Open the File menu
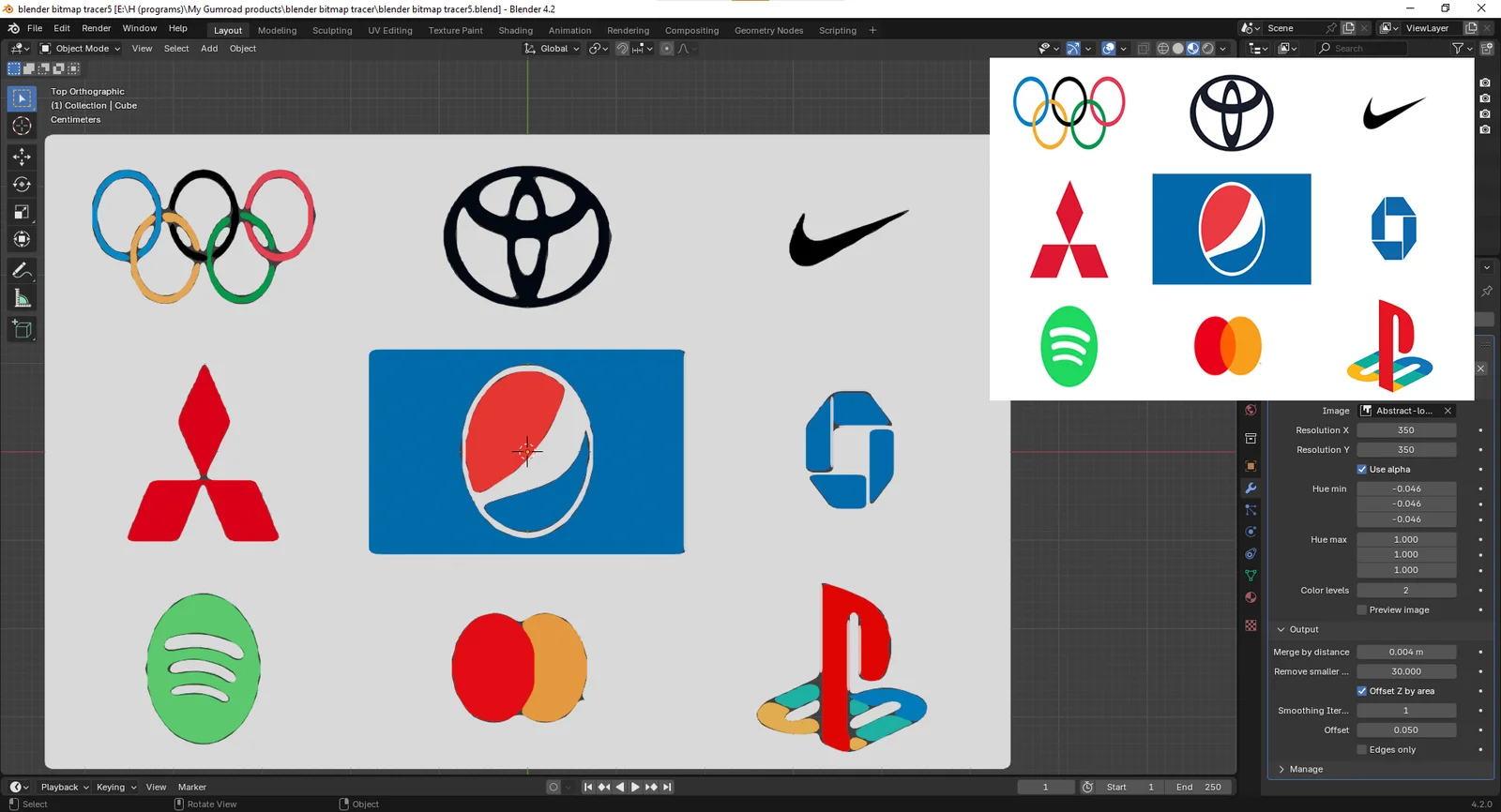The image size is (1501, 812). [x=35, y=28]
